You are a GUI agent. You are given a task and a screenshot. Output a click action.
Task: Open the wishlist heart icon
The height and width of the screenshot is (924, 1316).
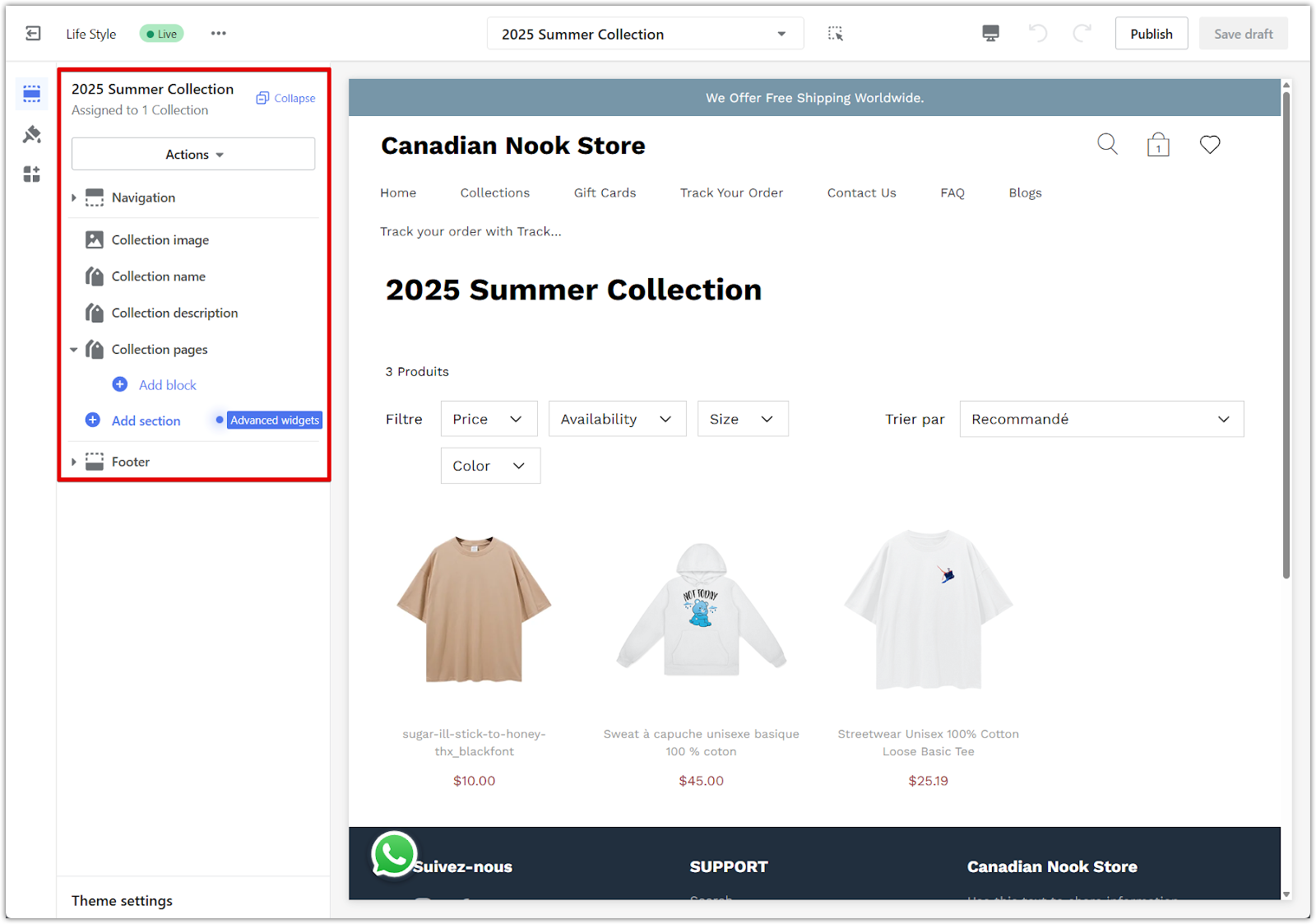1210,145
